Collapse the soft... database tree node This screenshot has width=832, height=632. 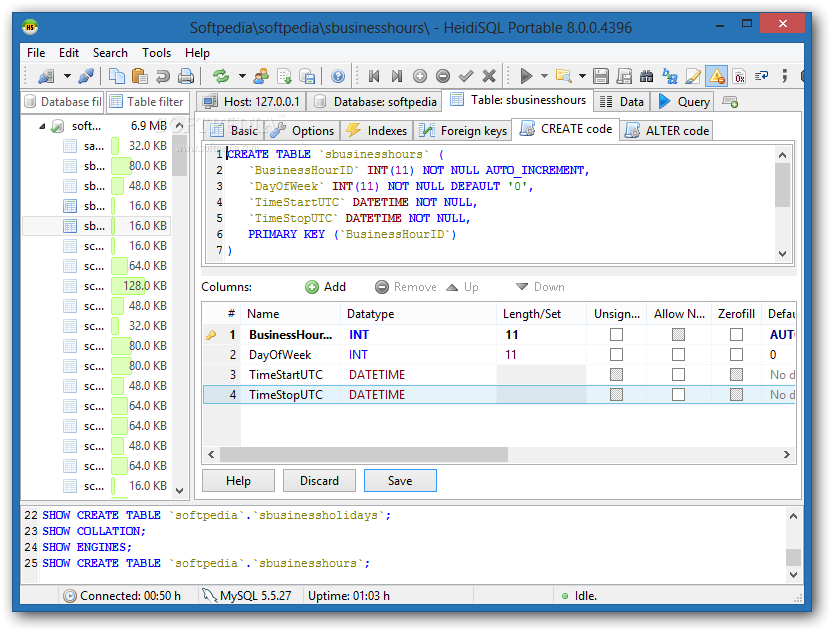tap(42, 126)
